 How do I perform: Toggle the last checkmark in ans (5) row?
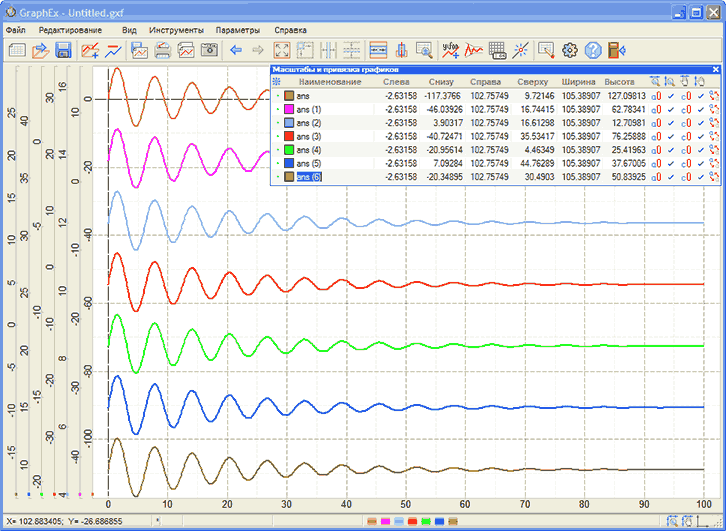701,163
